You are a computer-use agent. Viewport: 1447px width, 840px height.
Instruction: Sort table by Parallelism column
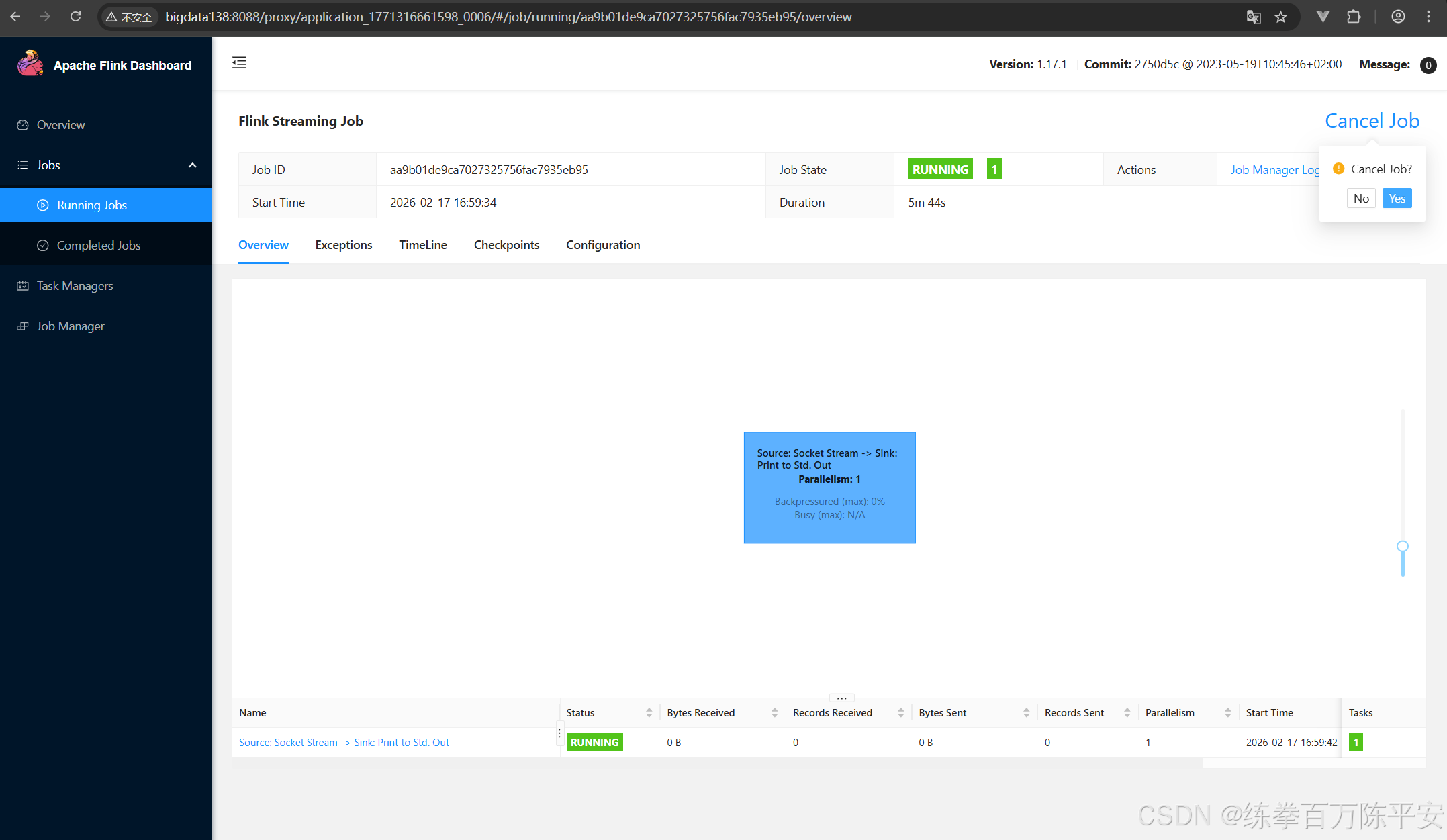[1228, 713]
